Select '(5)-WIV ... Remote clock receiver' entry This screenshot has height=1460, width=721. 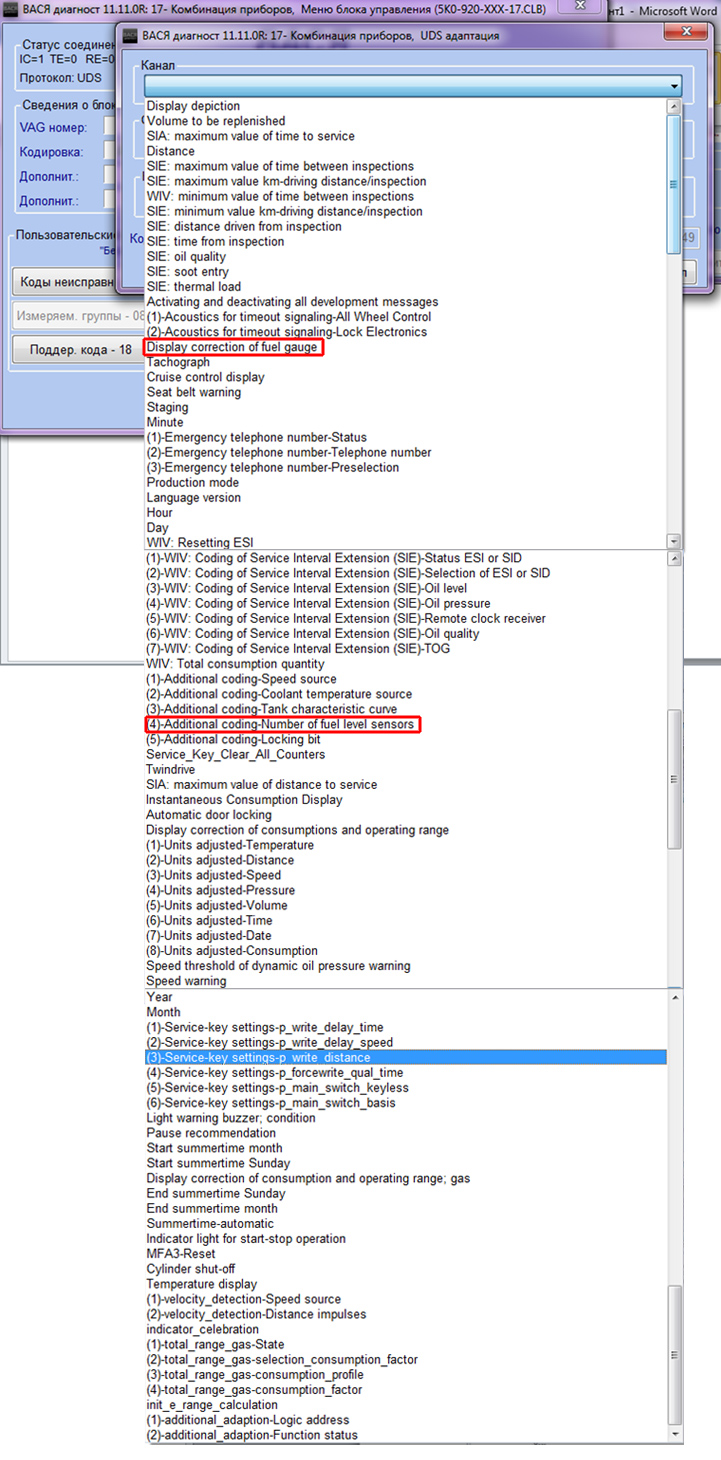click(x=346, y=618)
